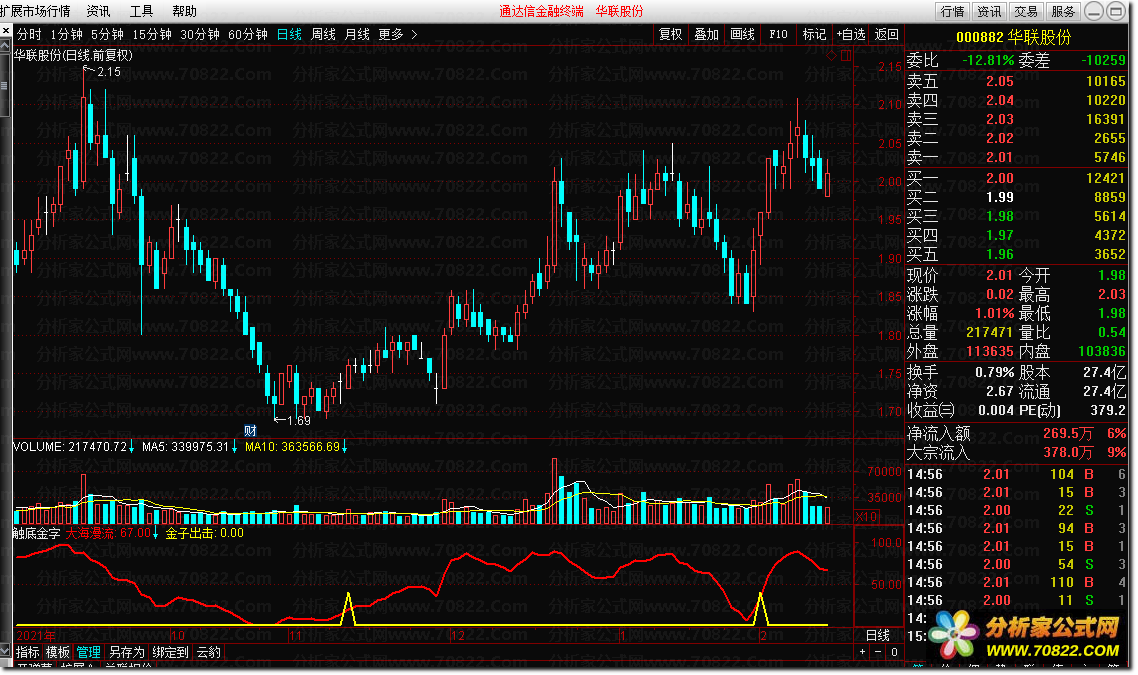The width and height of the screenshot is (1138, 675).
Task: Click the 换手 value 0.79%
Action: coord(994,372)
